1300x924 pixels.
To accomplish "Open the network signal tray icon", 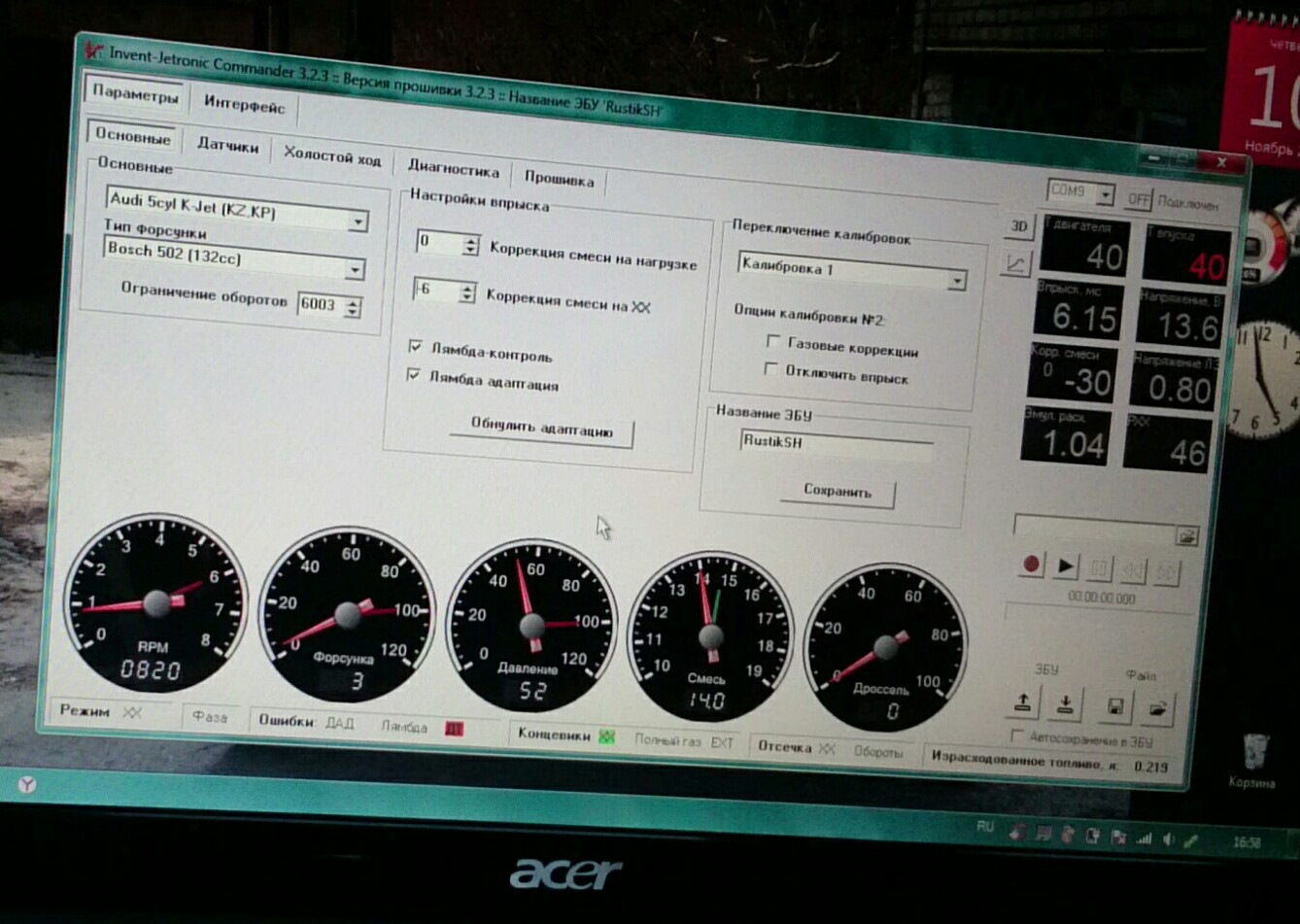I will (1145, 838).
